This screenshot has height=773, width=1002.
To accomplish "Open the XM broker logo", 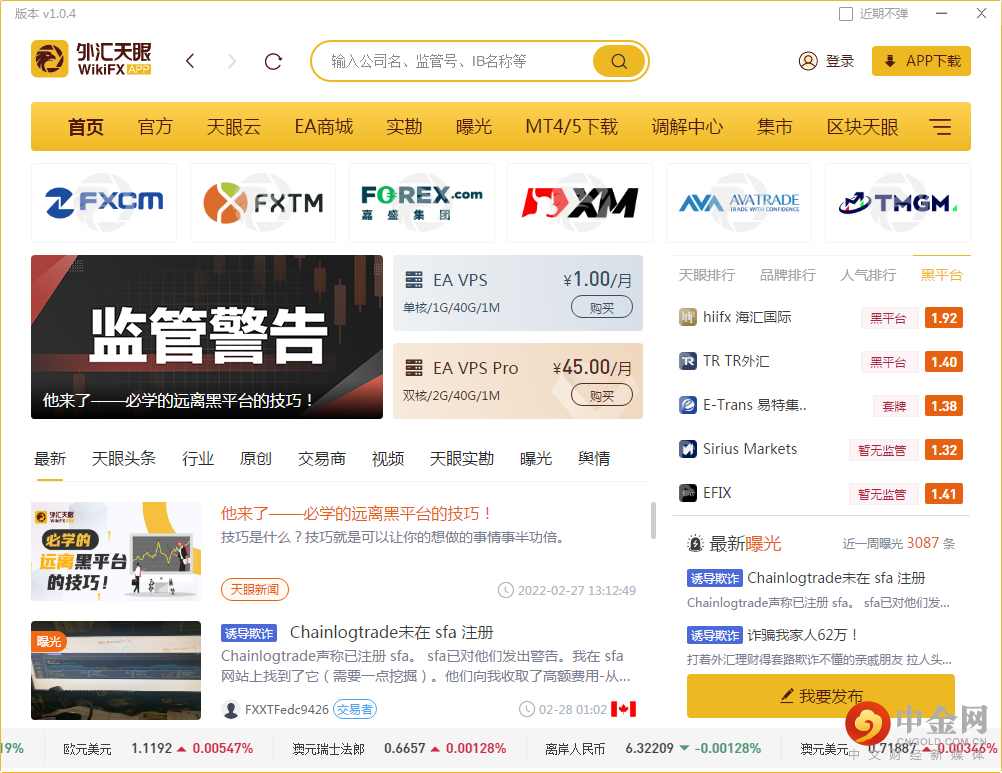I will 580,203.
